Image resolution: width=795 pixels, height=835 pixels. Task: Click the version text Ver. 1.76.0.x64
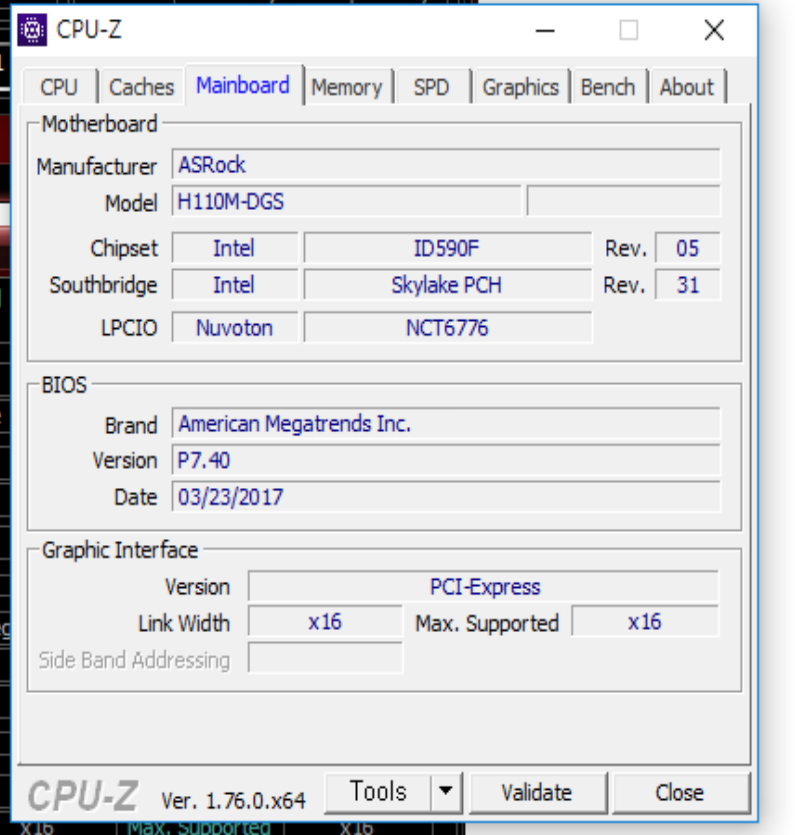[x=233, y=800]
